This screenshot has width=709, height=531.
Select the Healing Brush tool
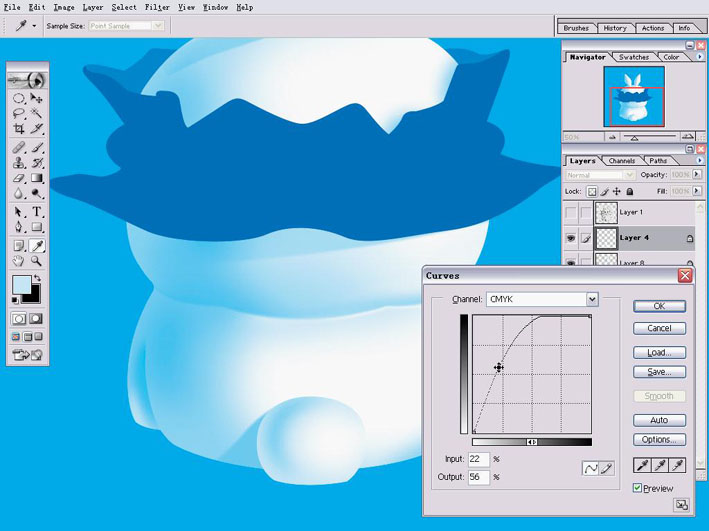point(19,147)
